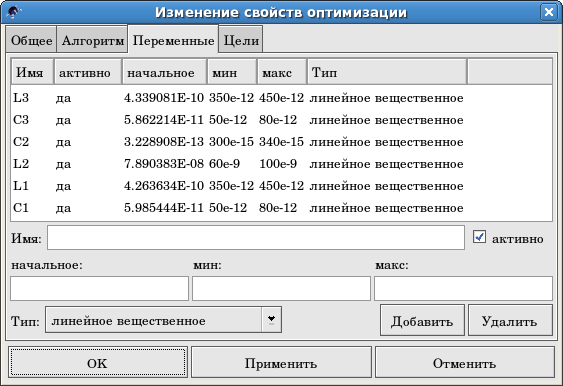Click min value 300e-15

[x=231, y=142]
